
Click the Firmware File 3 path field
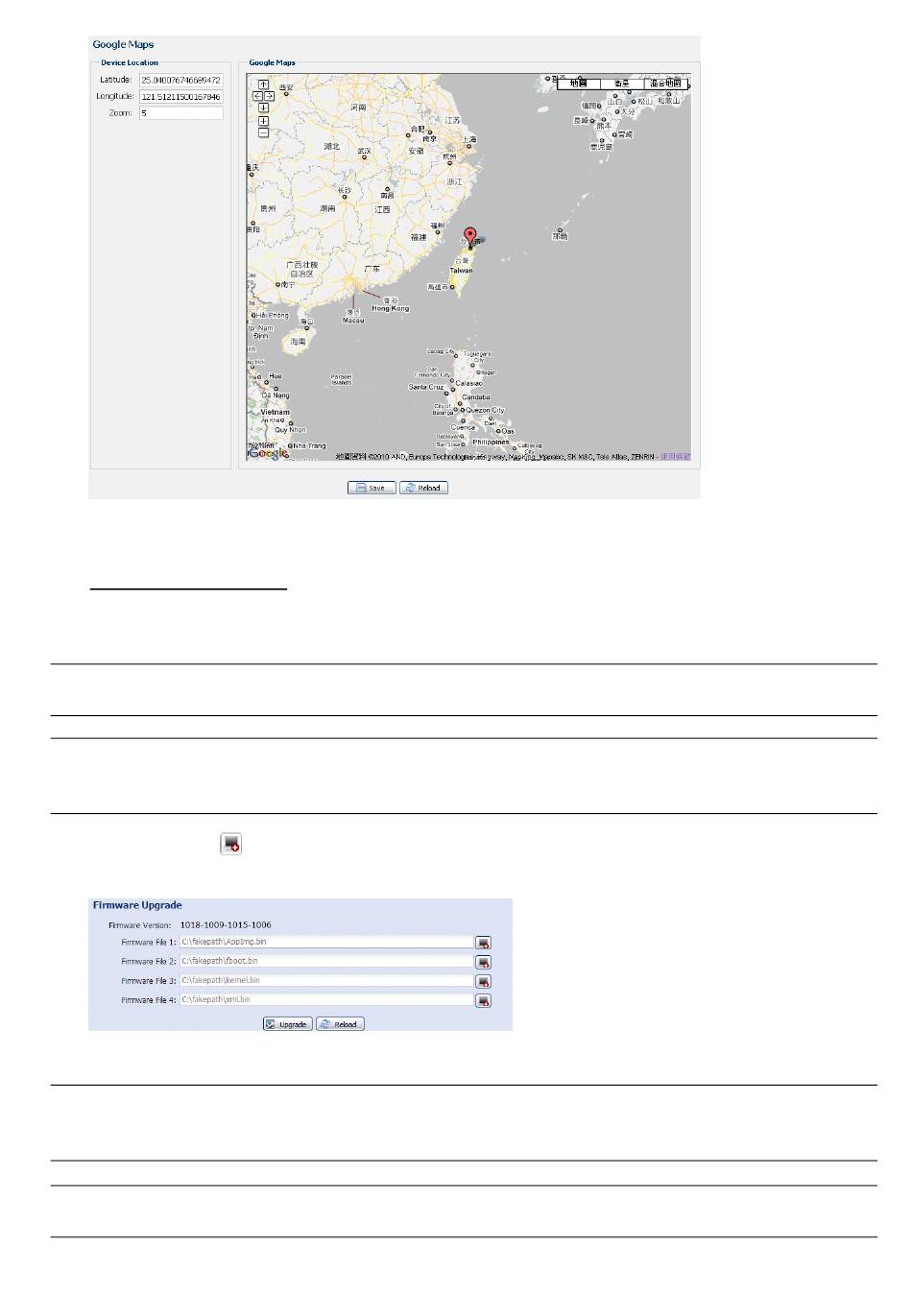pos(326,981)
